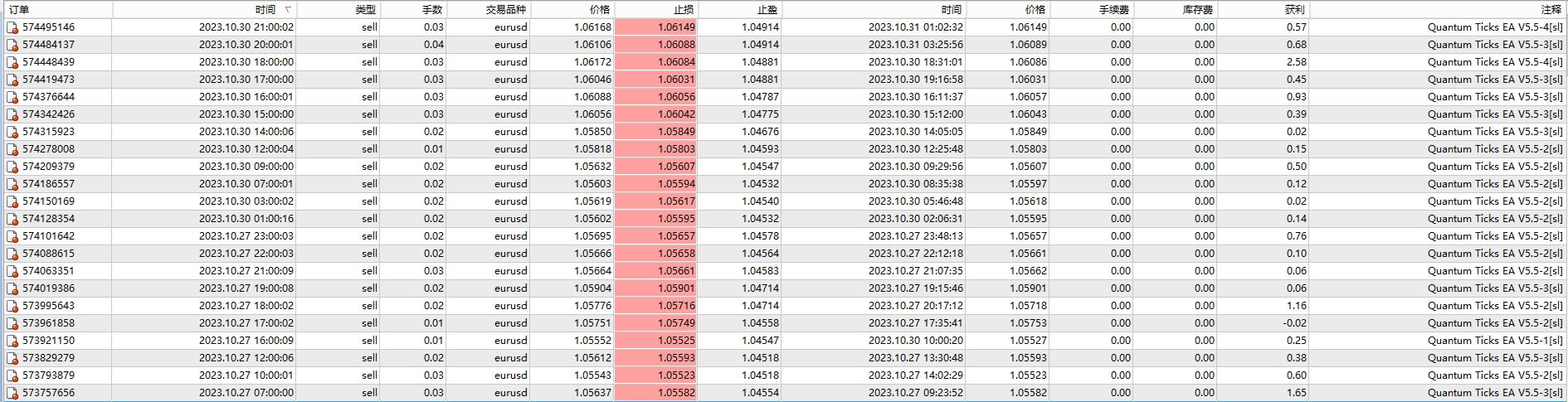Sort by the 手续费 column header
The width and height of the screenshot is (1568, 402).
pyautogui.click(x=1092, y=10)
